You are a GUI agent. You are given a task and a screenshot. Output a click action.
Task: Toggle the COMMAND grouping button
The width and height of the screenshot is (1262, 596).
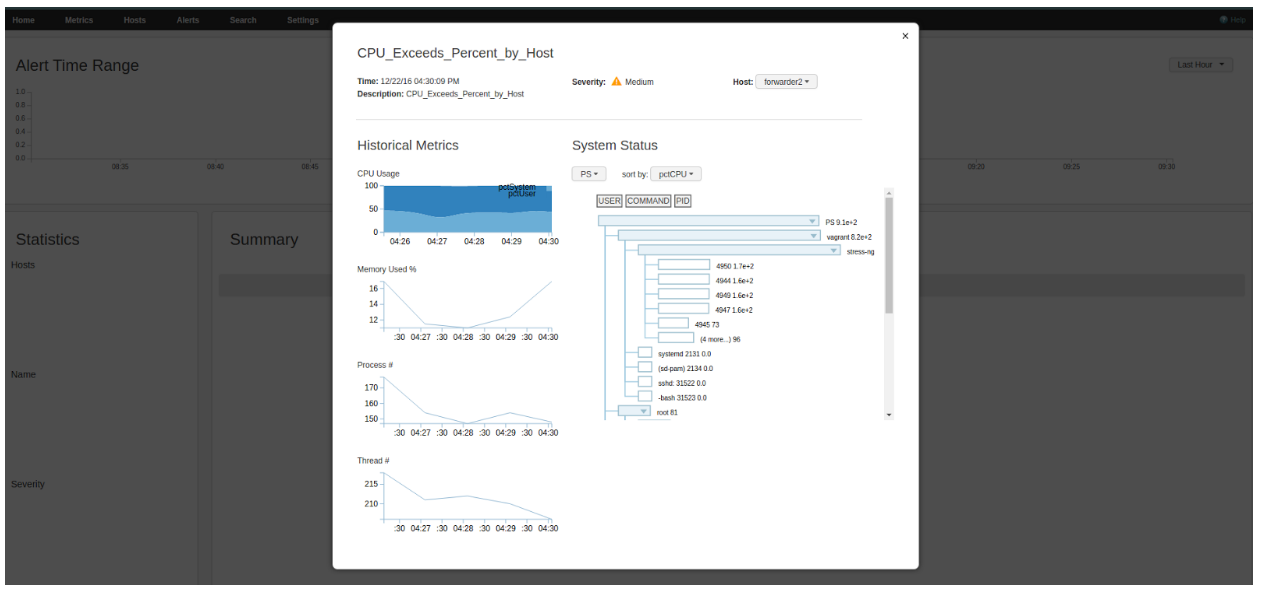click(x=648, y=201)
